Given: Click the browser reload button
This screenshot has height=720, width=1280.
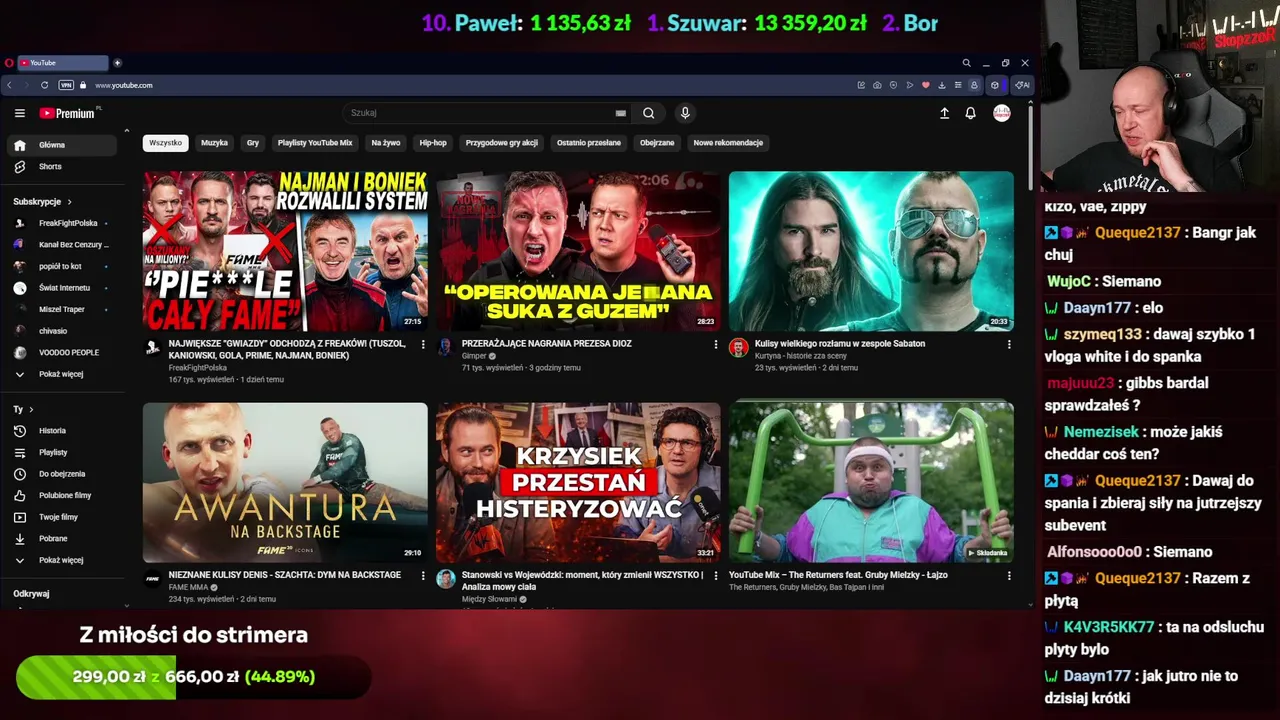Looking at the screenshot, I should click(x=44, y=85).
